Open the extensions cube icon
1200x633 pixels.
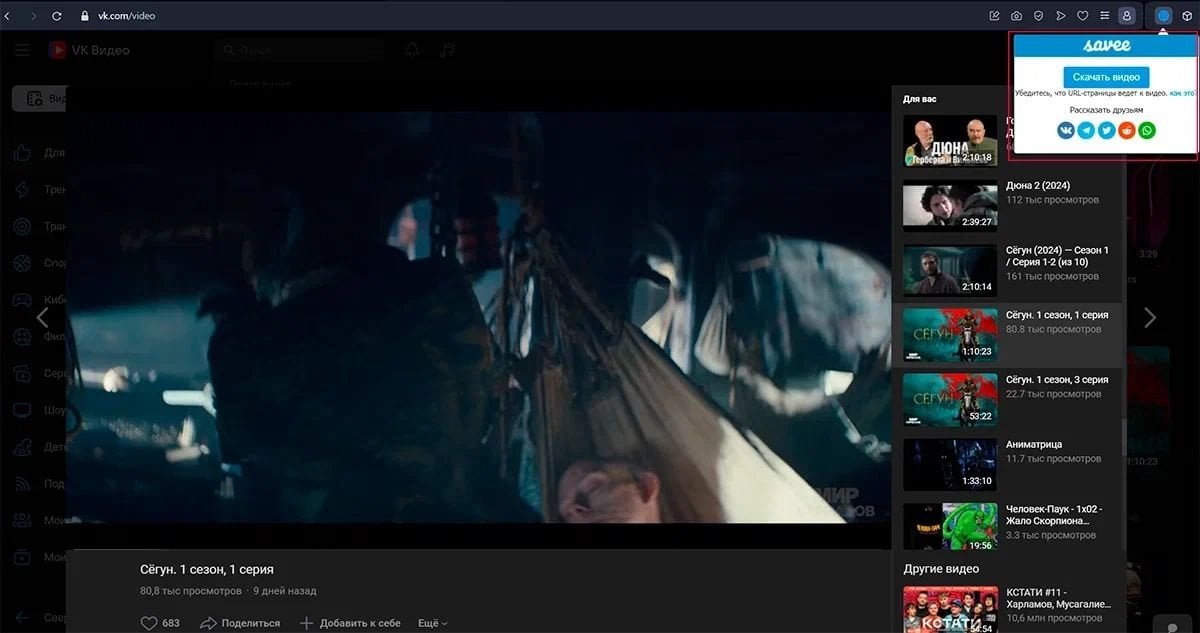point(1186,16)
